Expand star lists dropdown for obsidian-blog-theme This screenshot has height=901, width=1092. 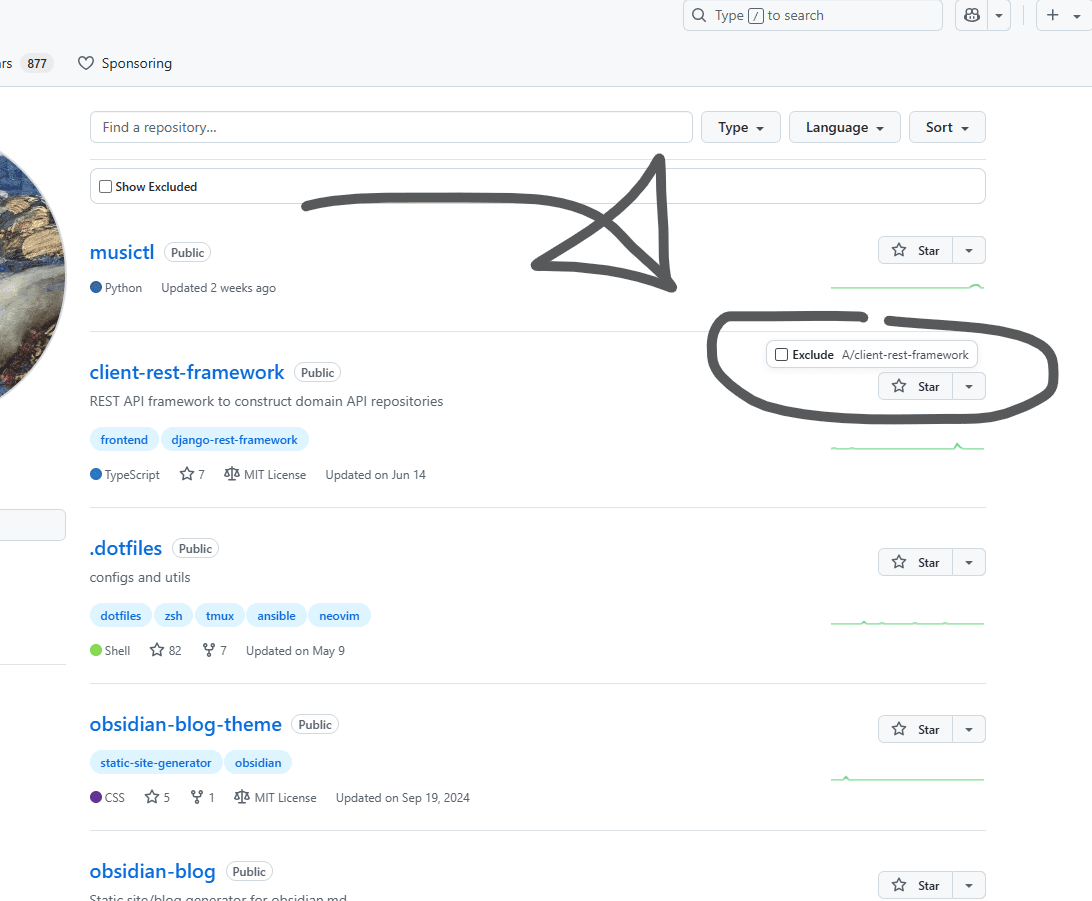point(969,730)
